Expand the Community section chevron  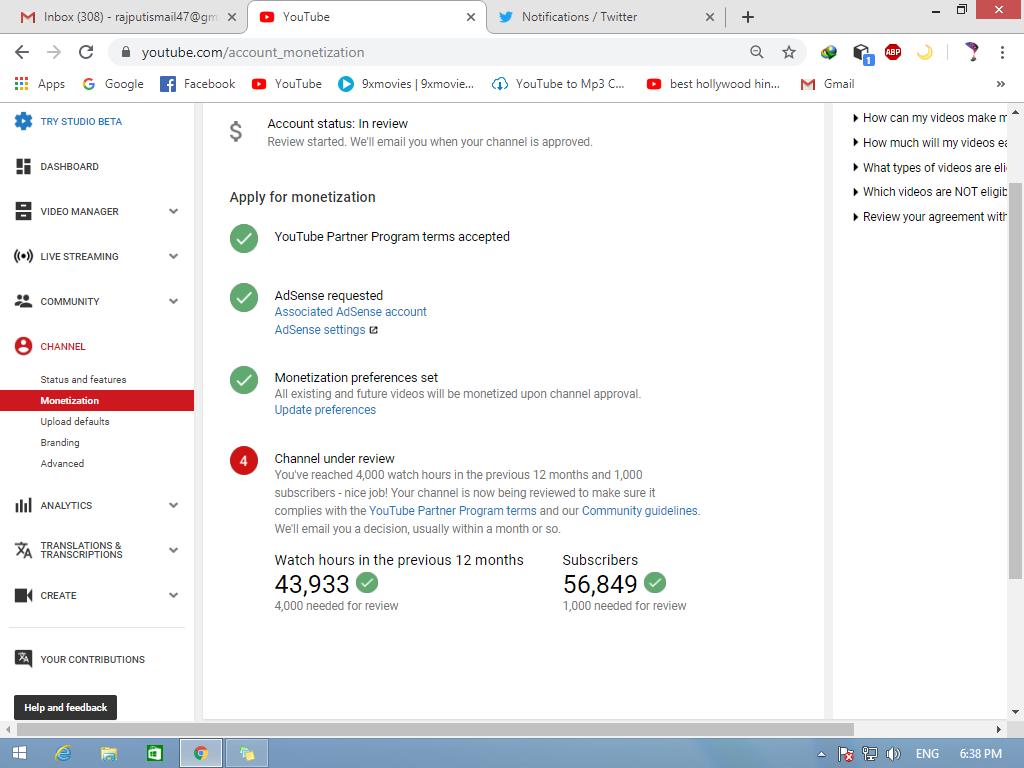(x=173, y=301)
